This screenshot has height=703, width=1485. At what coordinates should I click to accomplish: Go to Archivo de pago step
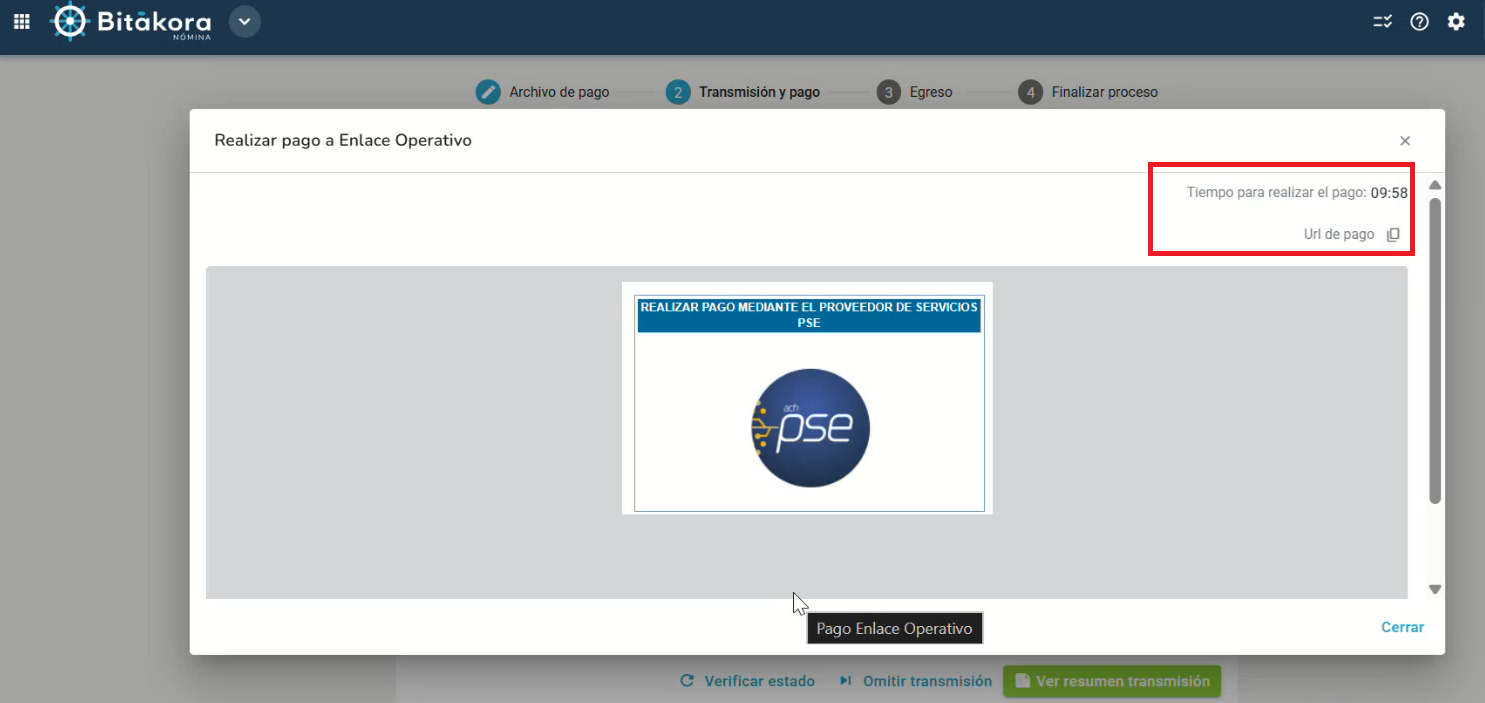pyautogui.click(x=543, y=92)
